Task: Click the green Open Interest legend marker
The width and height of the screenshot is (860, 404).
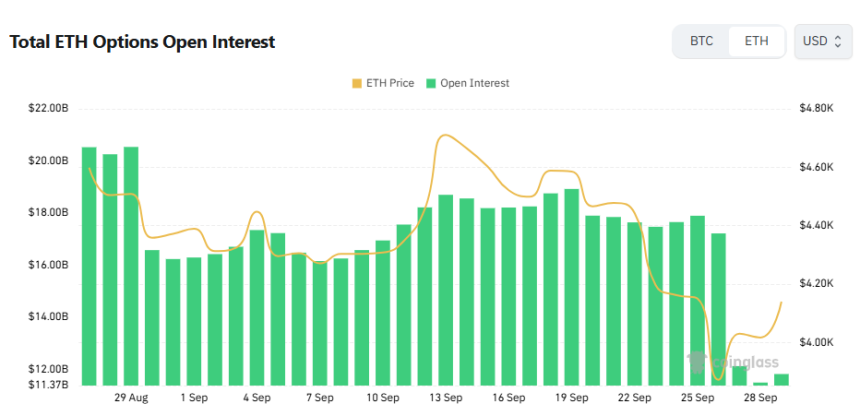Action: 432,83
